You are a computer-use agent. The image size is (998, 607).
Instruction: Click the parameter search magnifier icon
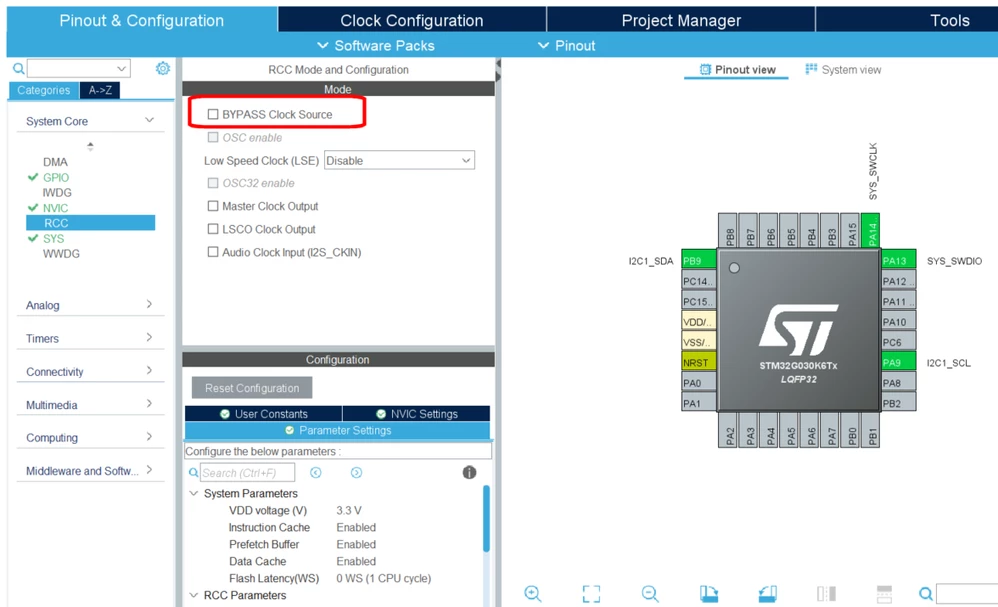pos(193,473)
